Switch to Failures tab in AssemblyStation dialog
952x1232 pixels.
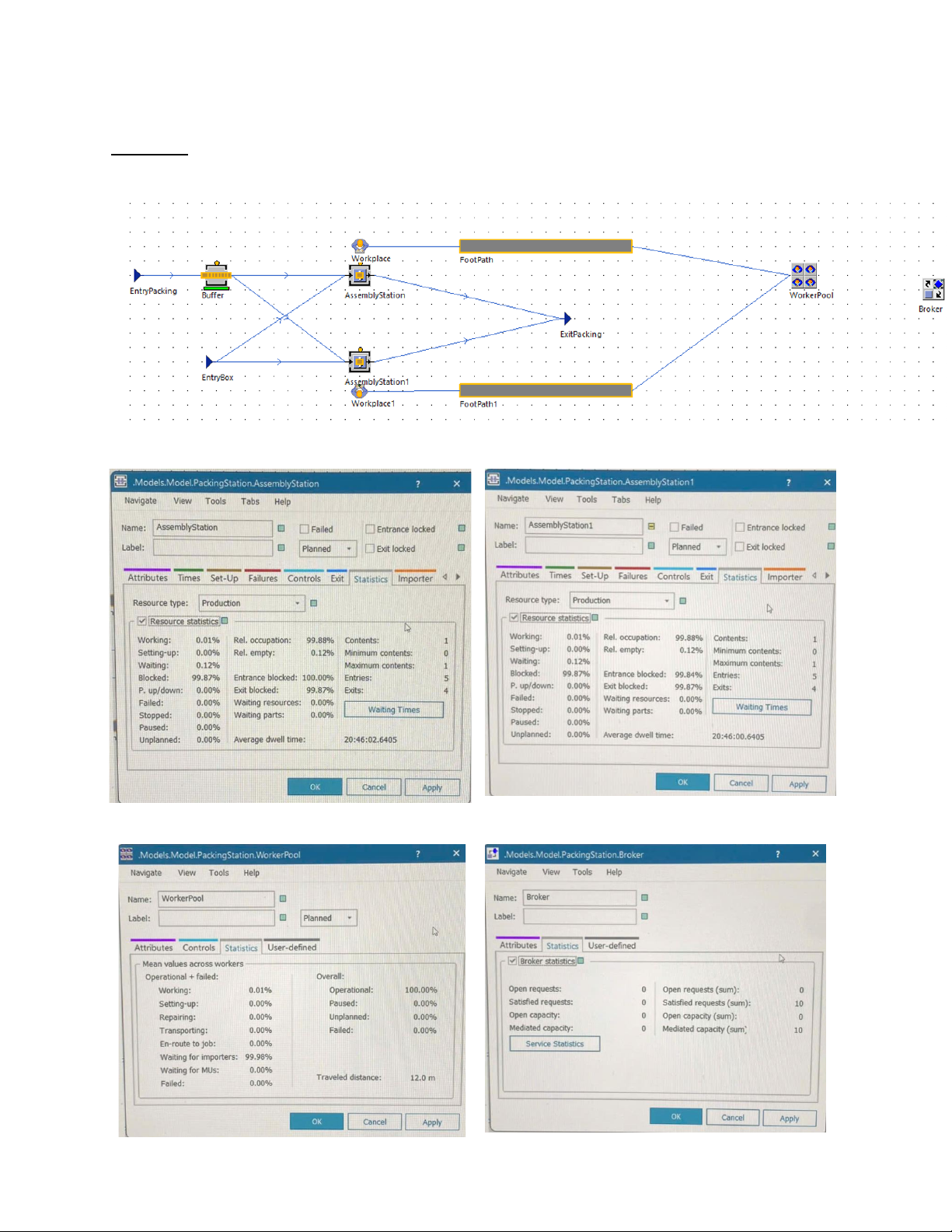point(263,578)
